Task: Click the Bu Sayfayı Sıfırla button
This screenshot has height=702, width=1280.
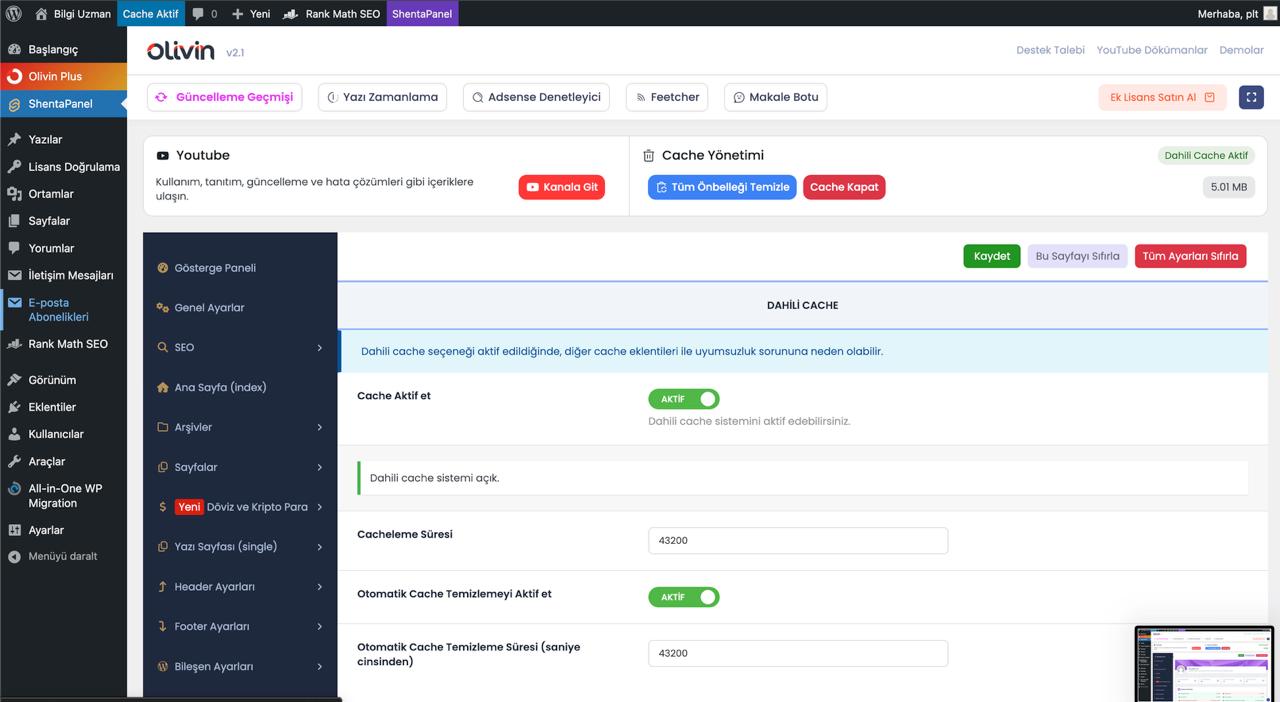Action: point(1077,256)
